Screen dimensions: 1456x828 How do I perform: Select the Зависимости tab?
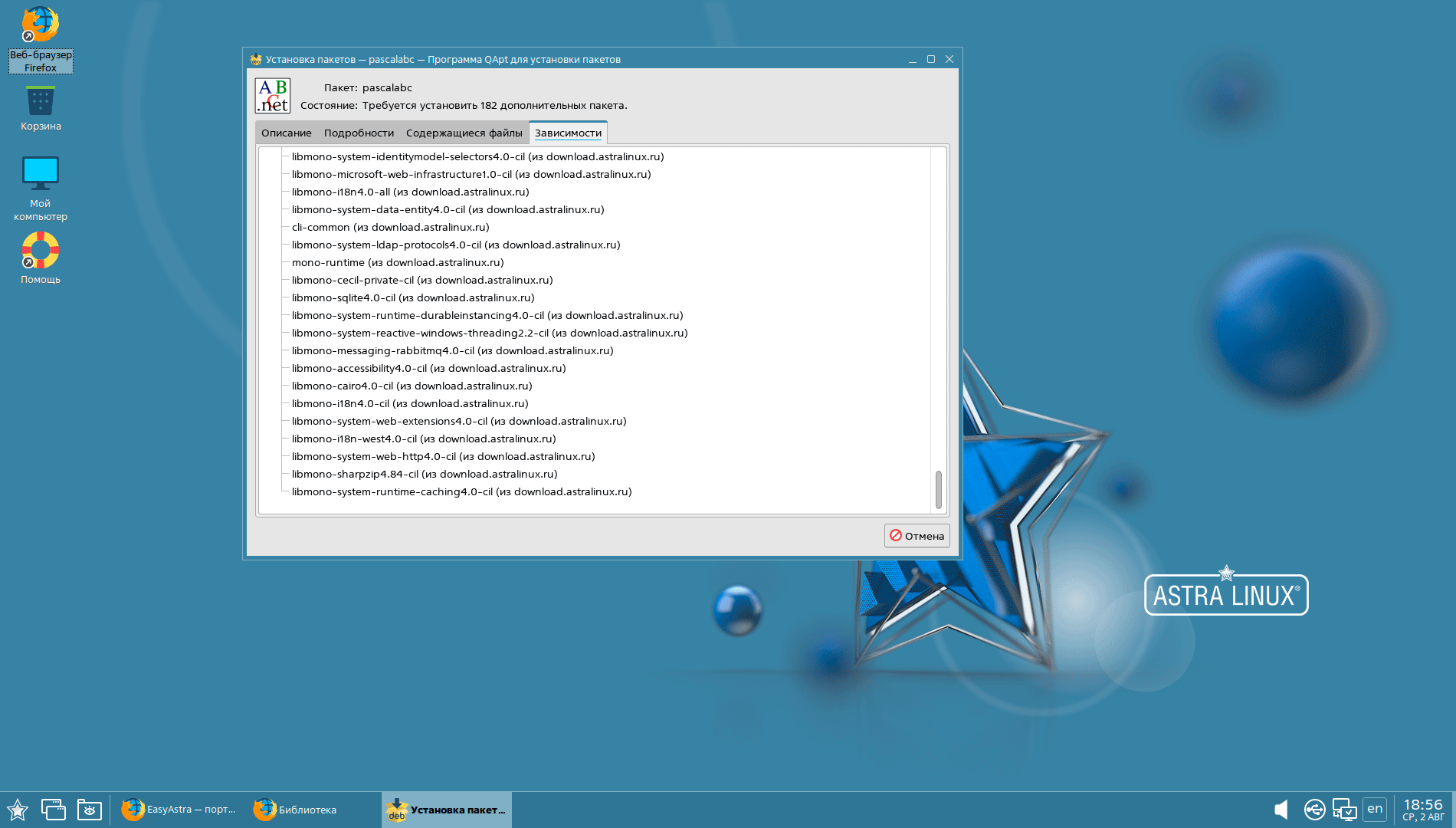(568, 133)
